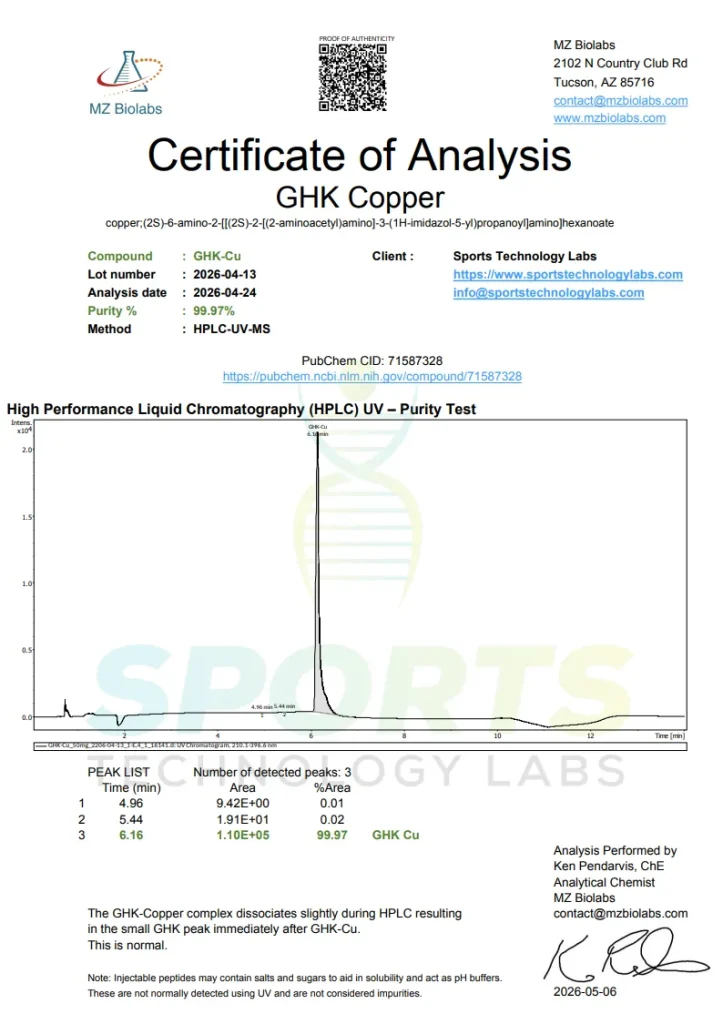Click the info@sportstechnologylabs.com email link
The image size is (723, 1024).
(x=549, y=293)
